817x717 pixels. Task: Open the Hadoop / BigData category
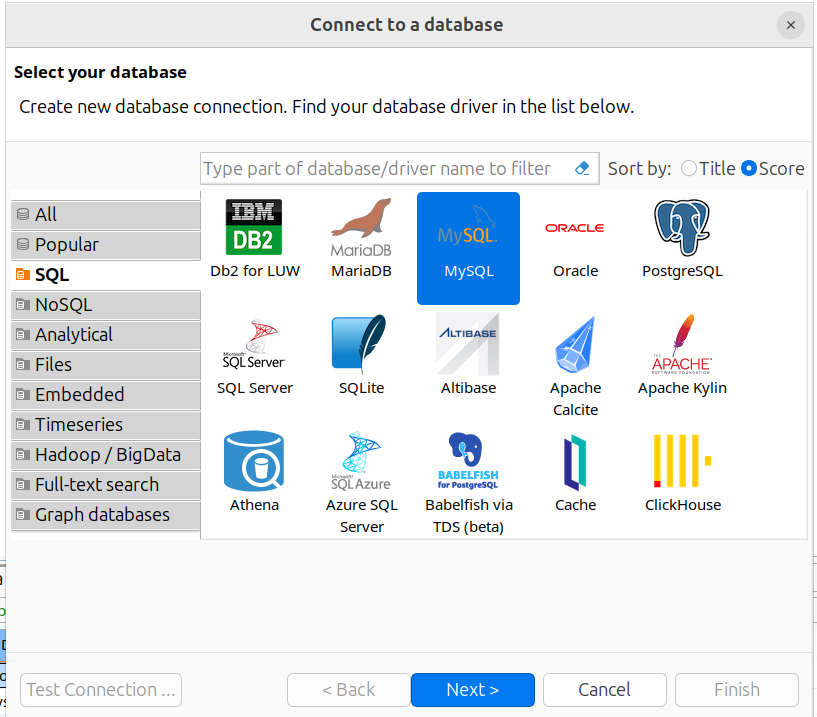point(106,455)
